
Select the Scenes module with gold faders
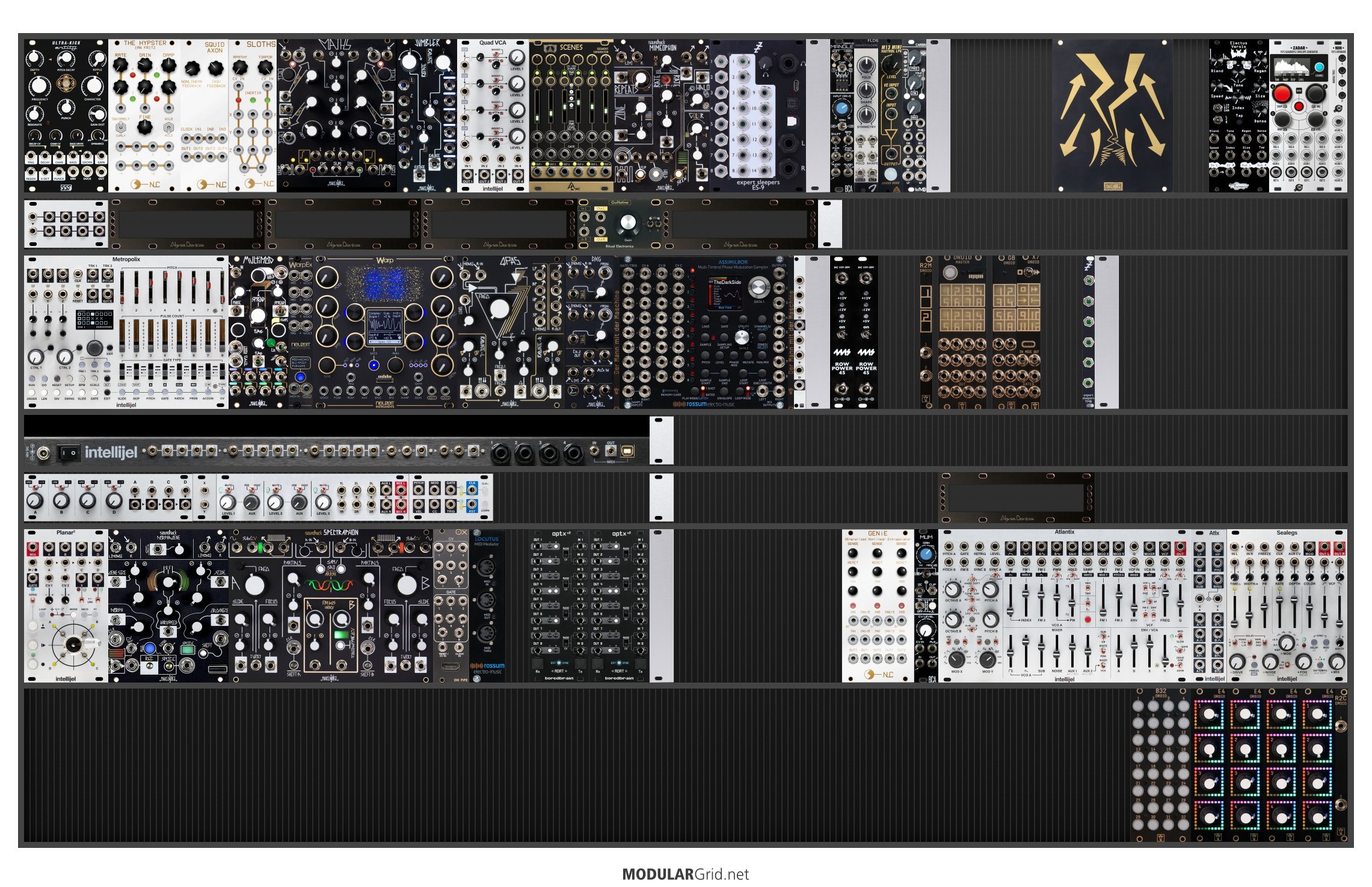(571, 115)
